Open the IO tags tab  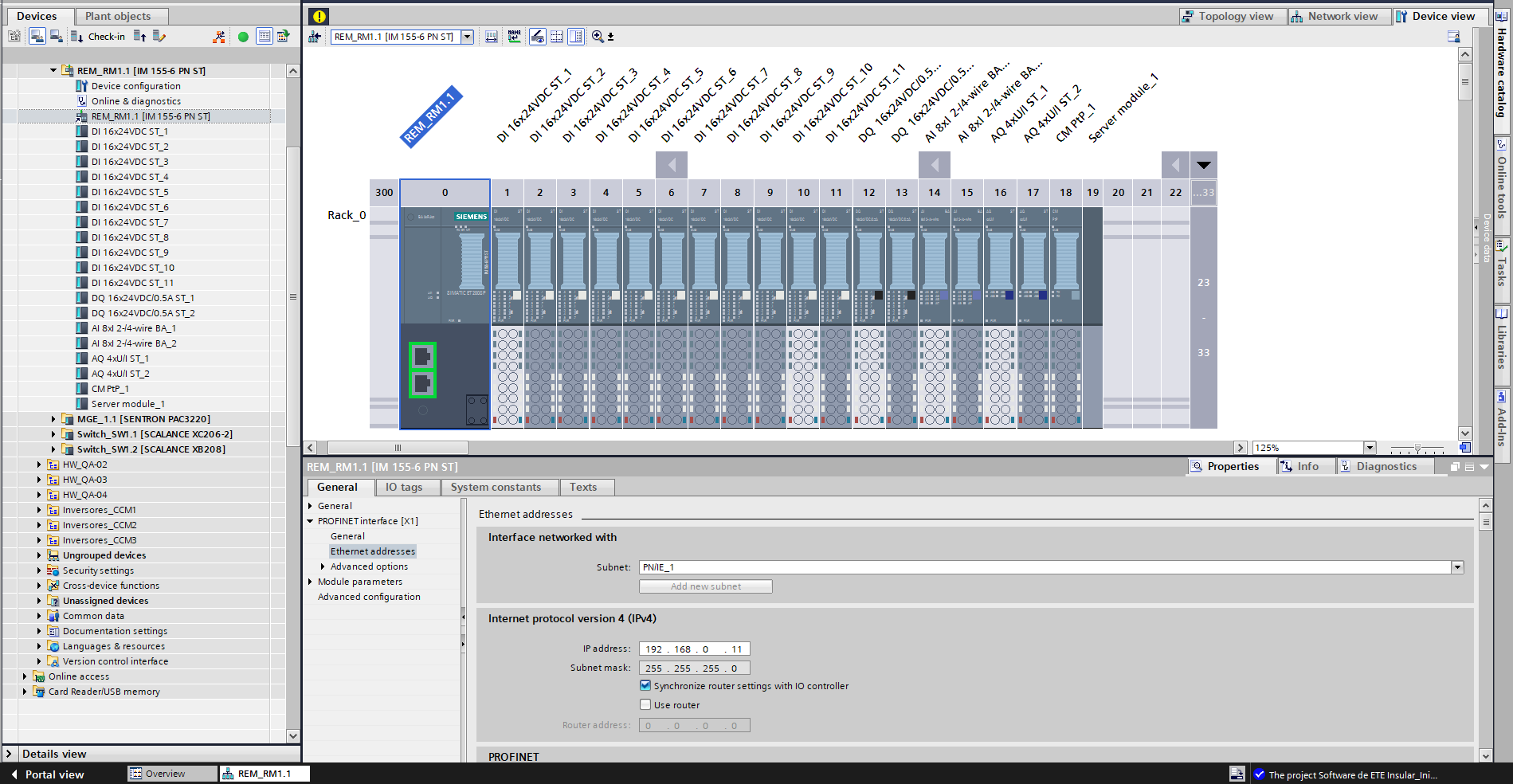(x=403, y=487)
